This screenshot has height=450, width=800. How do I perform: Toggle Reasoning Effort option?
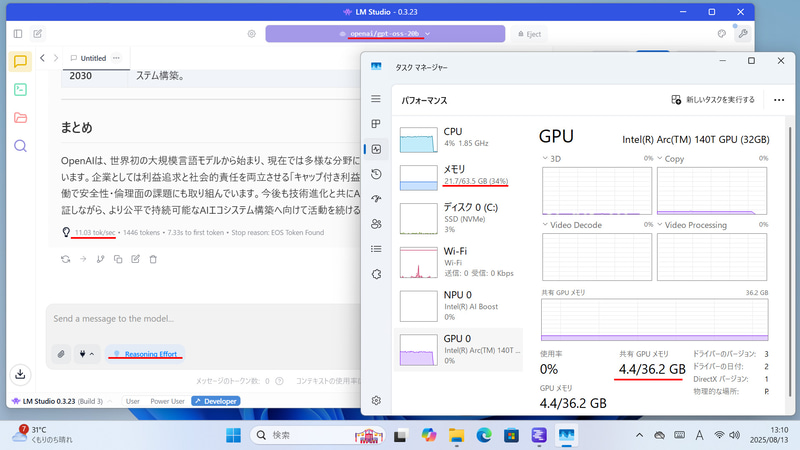(145, 354)
